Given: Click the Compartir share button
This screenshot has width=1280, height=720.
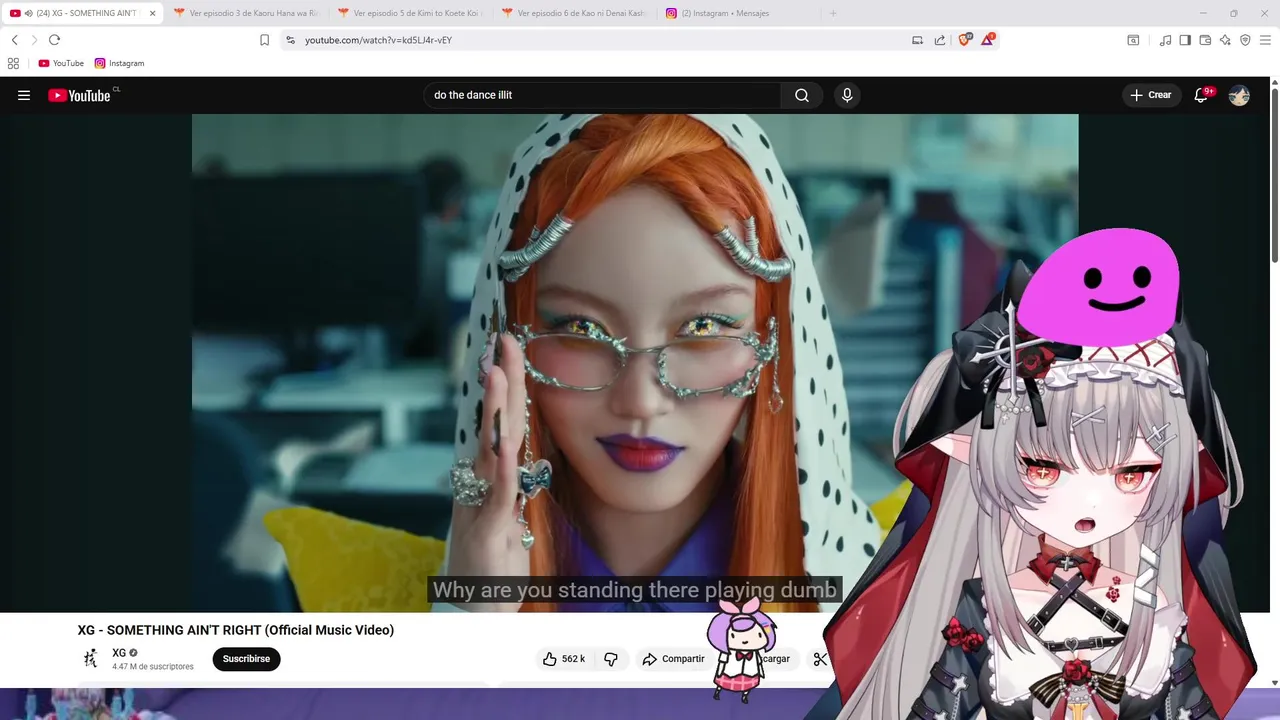Looking at the screenshot, I should pos(674,659).
